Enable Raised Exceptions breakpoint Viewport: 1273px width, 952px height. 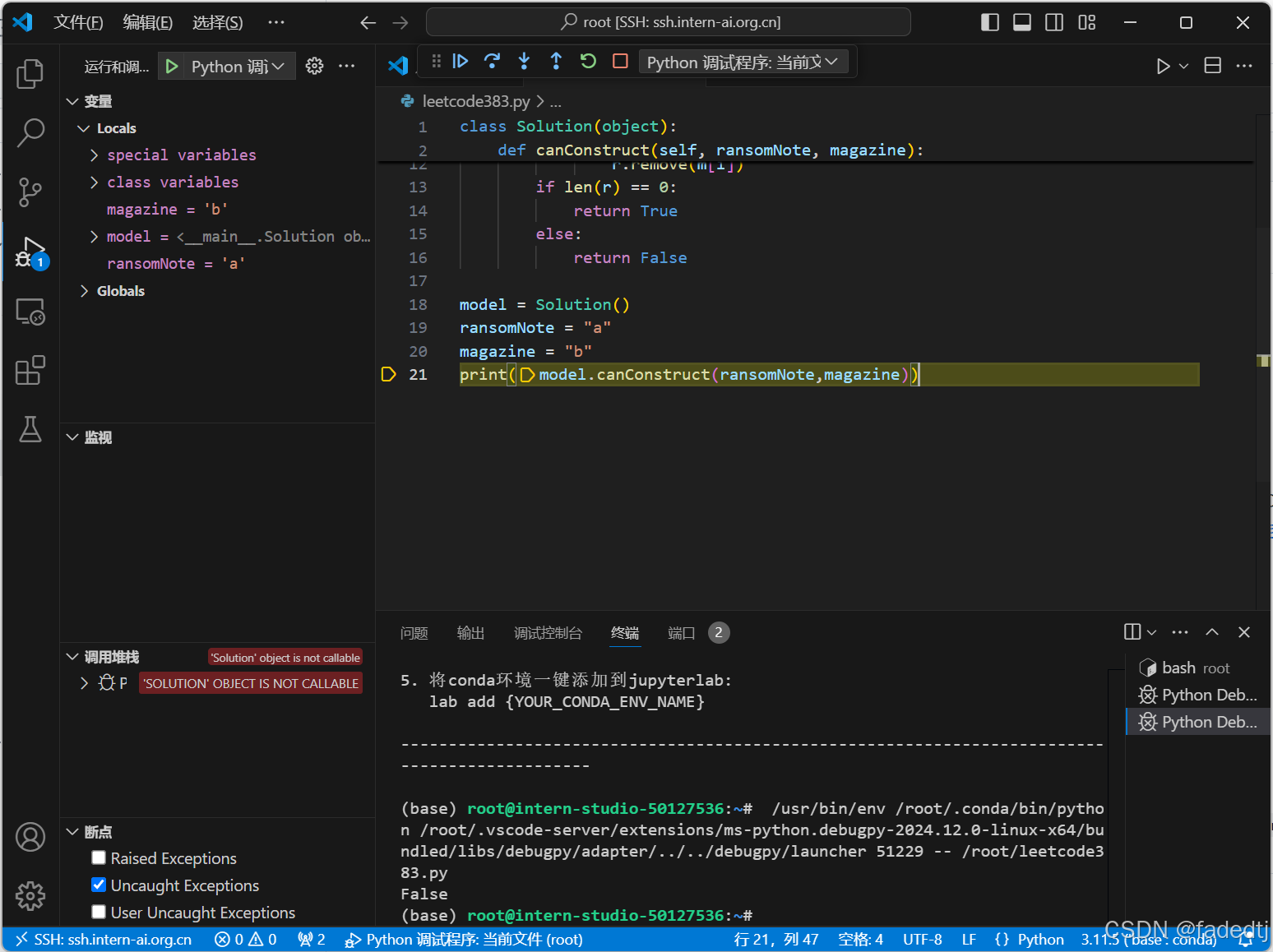99,857
